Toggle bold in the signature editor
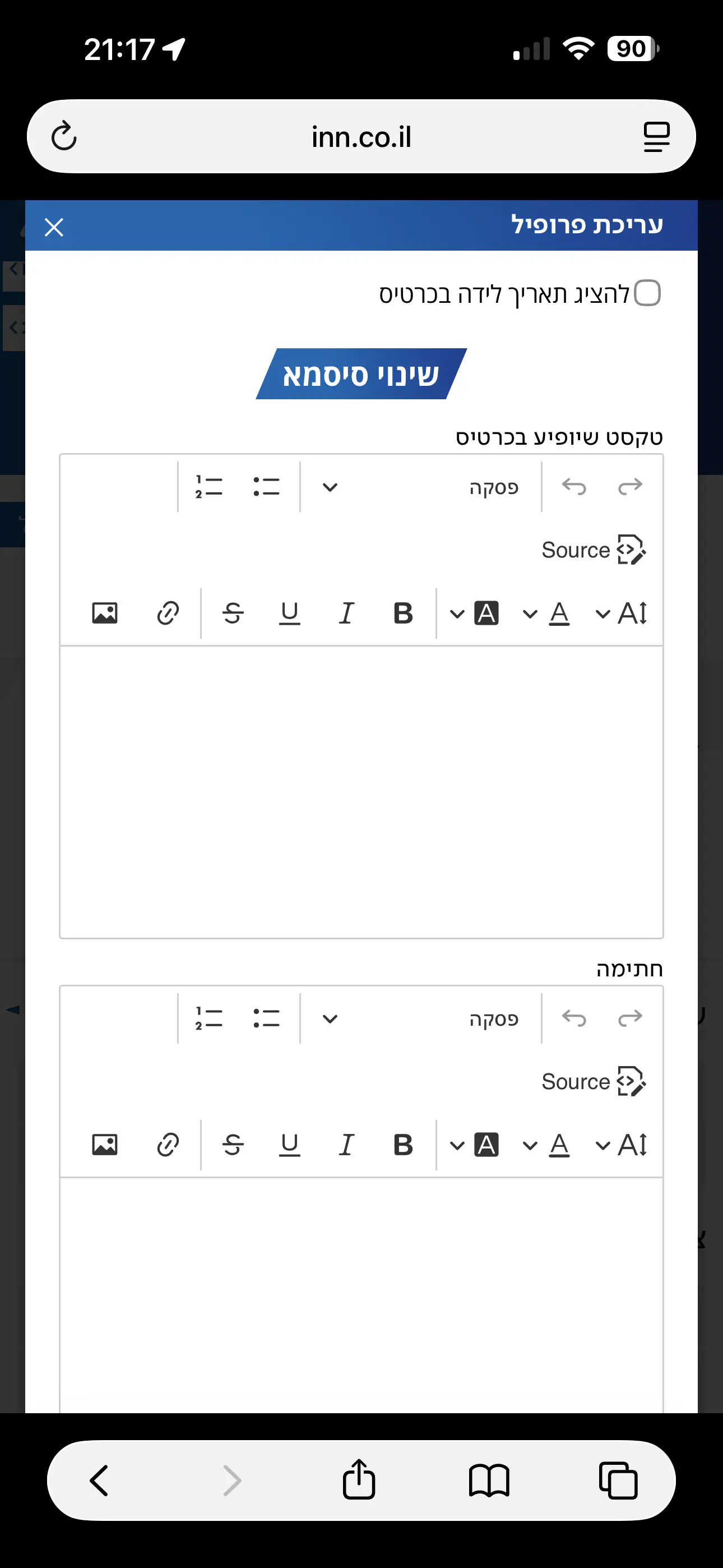The width and height of the screenshot is (723, 1568). click(x=403, y=1145)
